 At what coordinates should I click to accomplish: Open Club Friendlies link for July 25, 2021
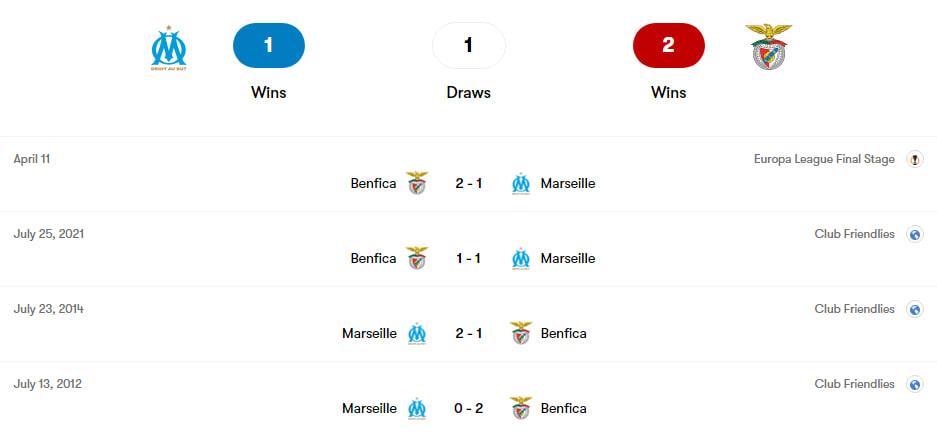coord(854,234)
